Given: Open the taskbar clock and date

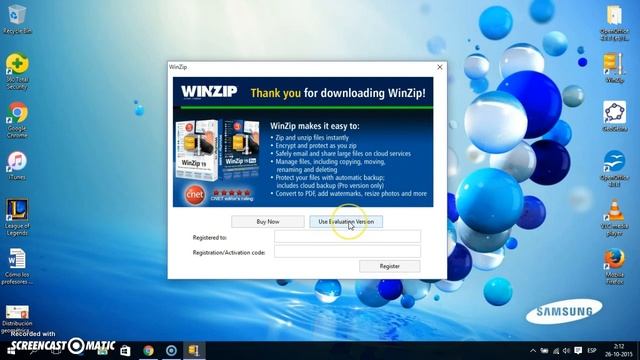Looking at the screenshot, I should click(x=619, y=351).
